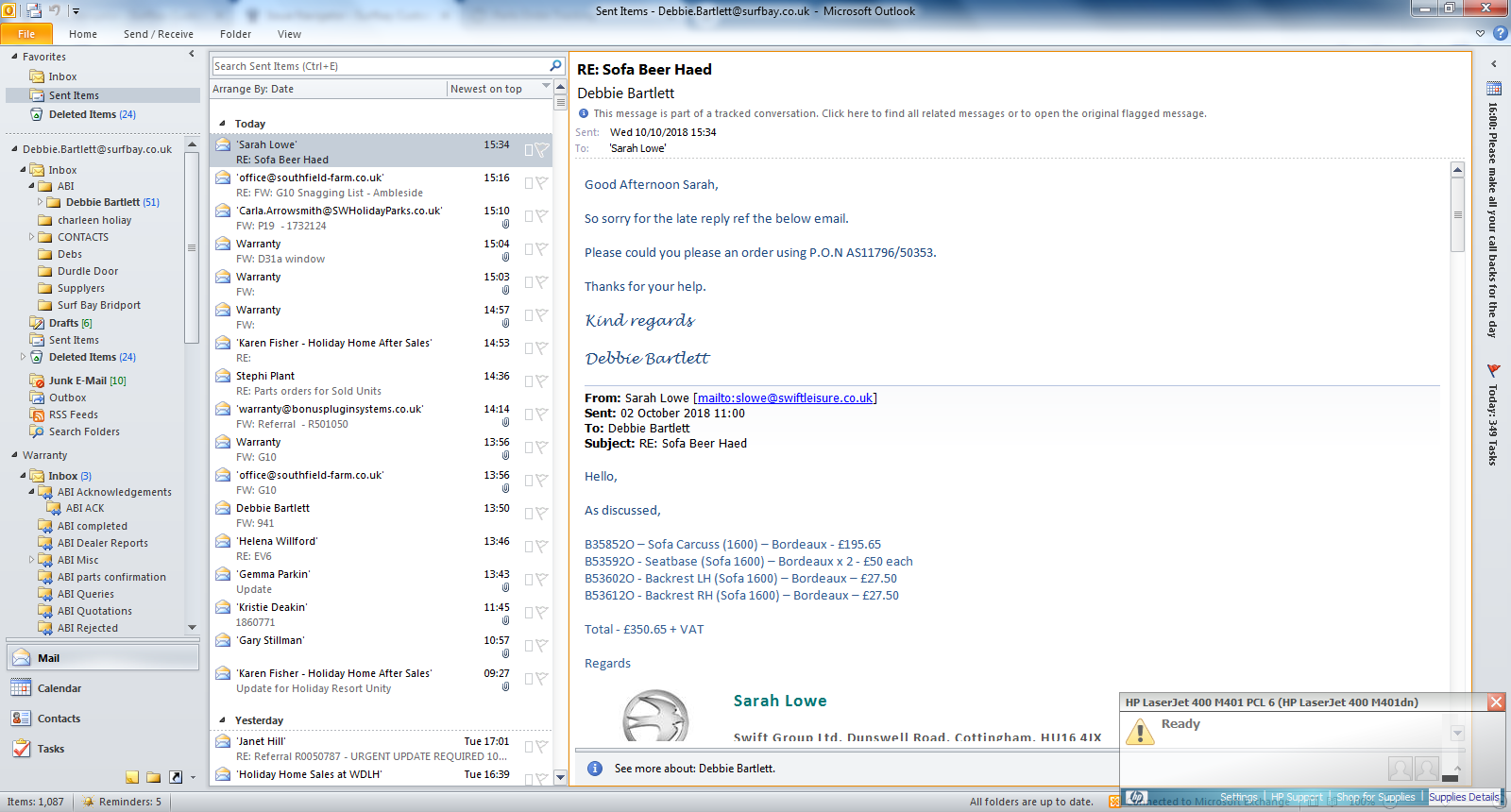Screen dimensions: 1511x812
Task: Click the Shortcuts arrow icon
Action: [176, 777]
